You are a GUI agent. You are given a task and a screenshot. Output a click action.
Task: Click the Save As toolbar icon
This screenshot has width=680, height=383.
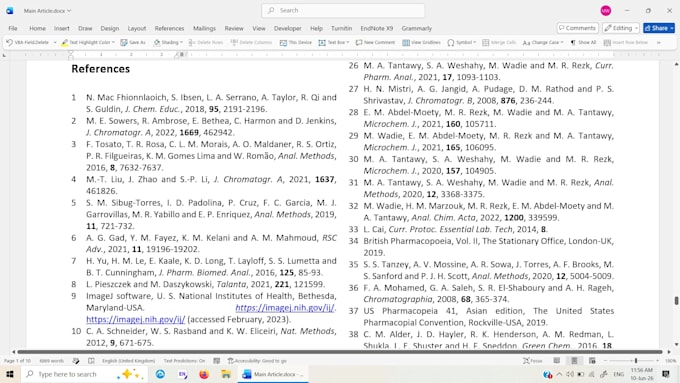coord(124,43)
